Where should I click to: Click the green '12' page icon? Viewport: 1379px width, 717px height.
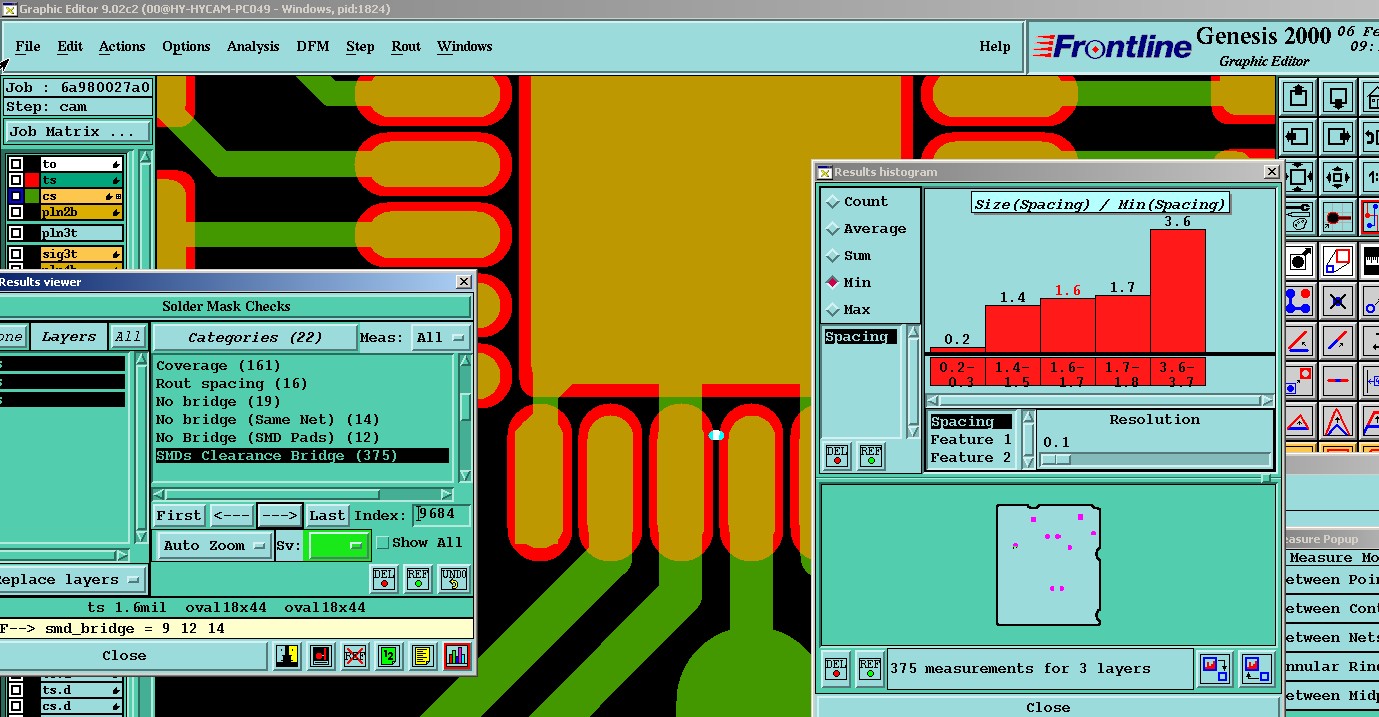click(x=388, y=656)
